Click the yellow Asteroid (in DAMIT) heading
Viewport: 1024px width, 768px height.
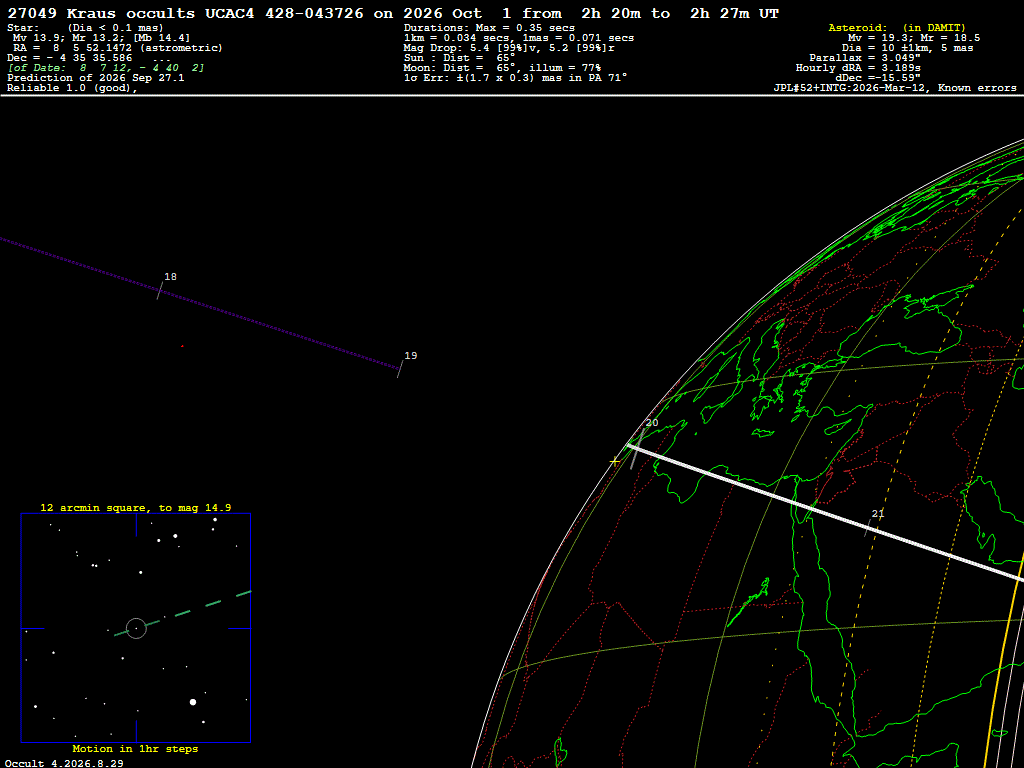click(897, 27)
